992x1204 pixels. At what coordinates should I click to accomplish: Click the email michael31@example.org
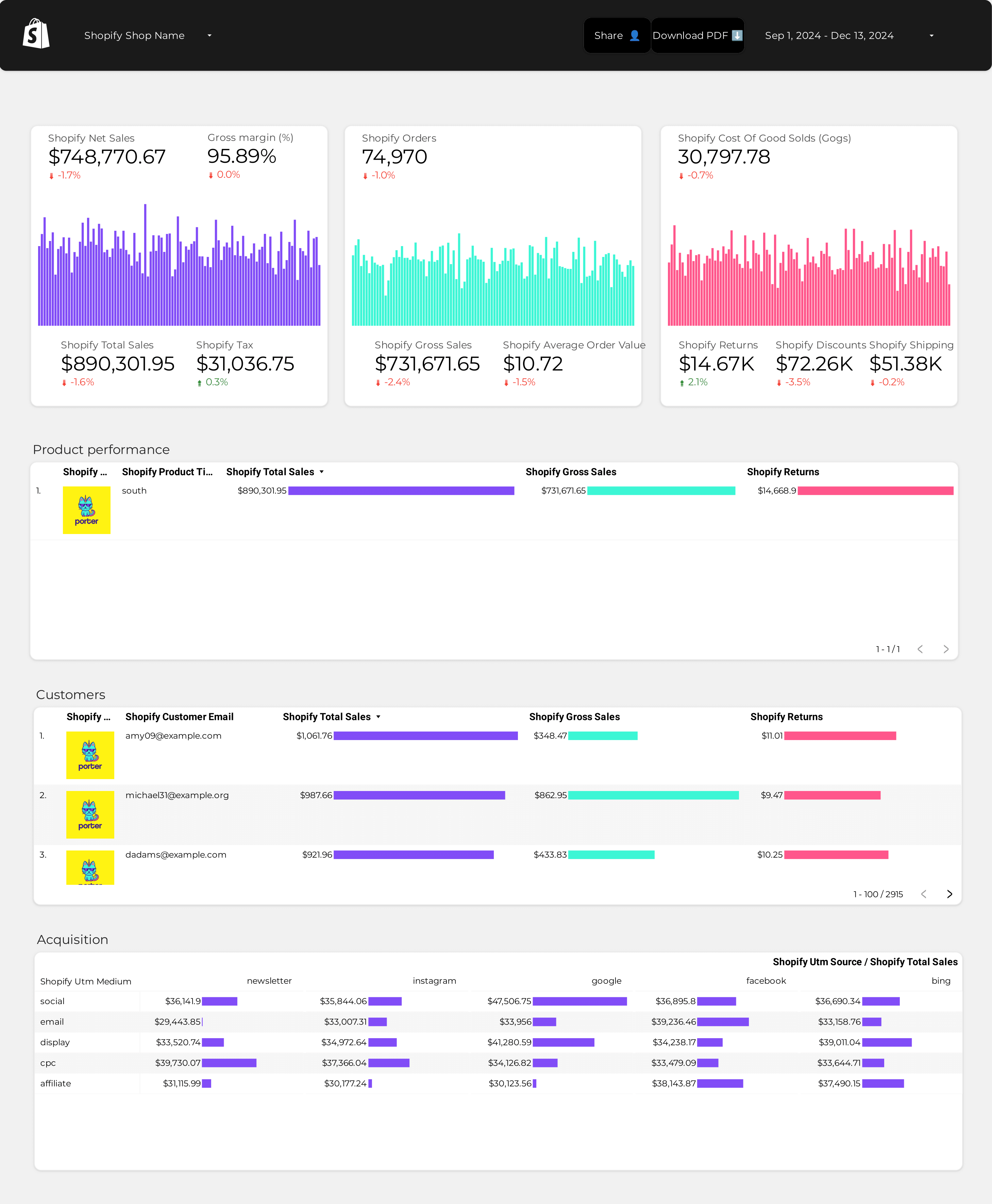pos(177,795)
